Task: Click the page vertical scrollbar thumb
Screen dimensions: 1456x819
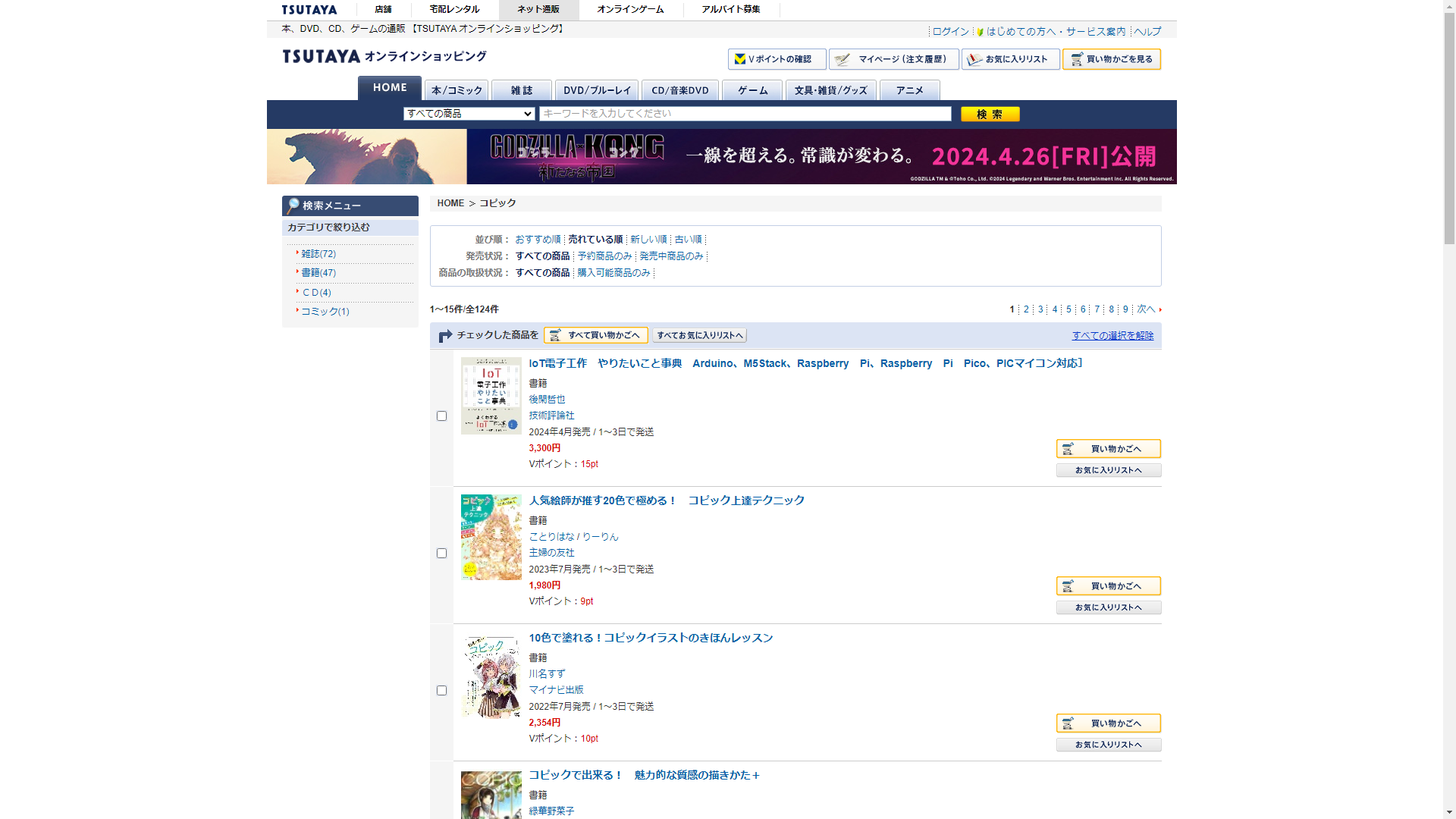Action: [x=1449, y=129]
